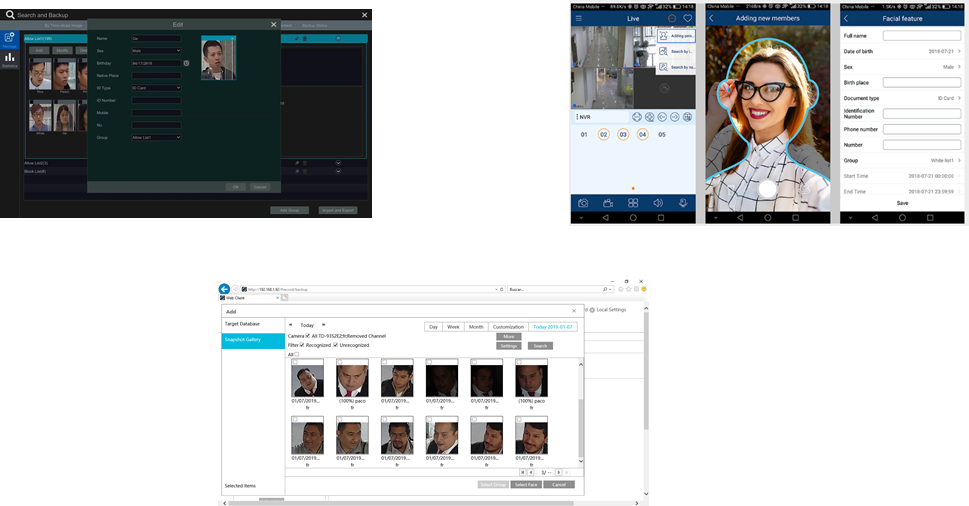Image resolution: width=969 pixels, height=506 pixels.
Task: Click Import and Export button
Action: point(338,210)
